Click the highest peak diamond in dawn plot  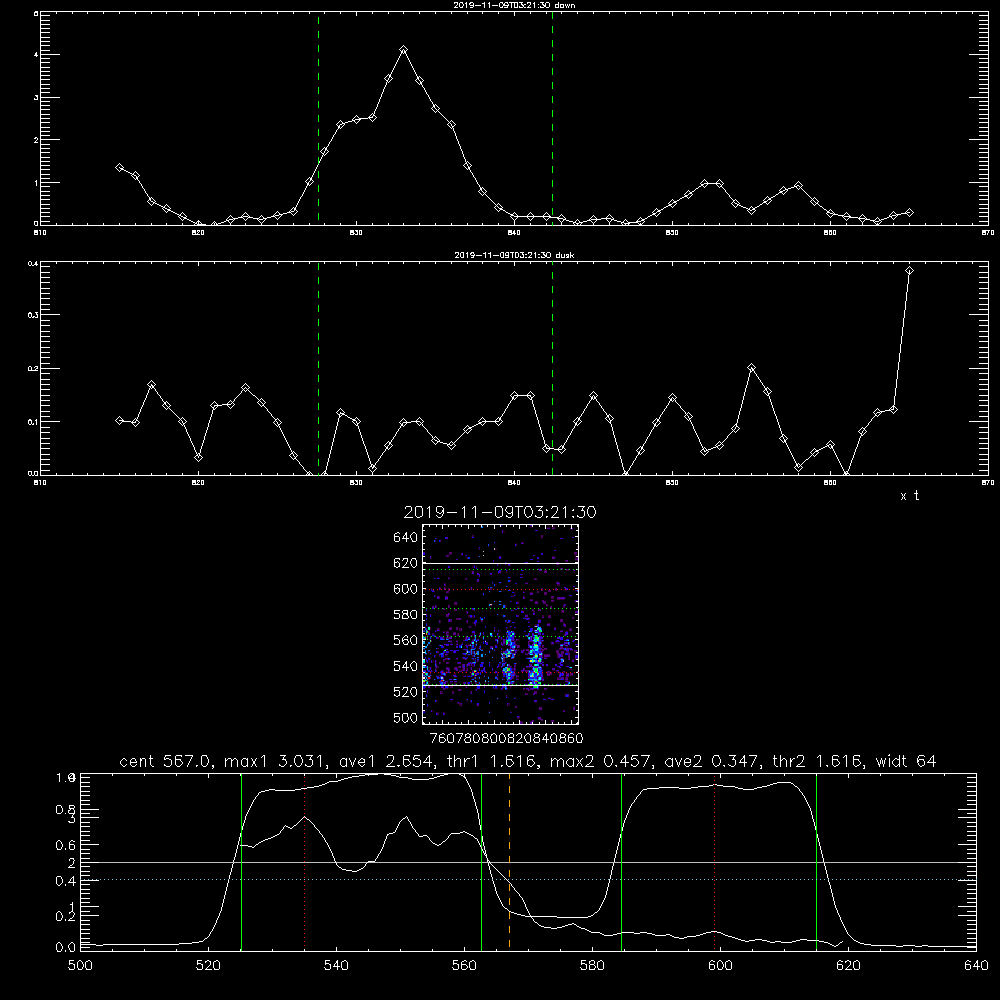[x=403, y=49]
